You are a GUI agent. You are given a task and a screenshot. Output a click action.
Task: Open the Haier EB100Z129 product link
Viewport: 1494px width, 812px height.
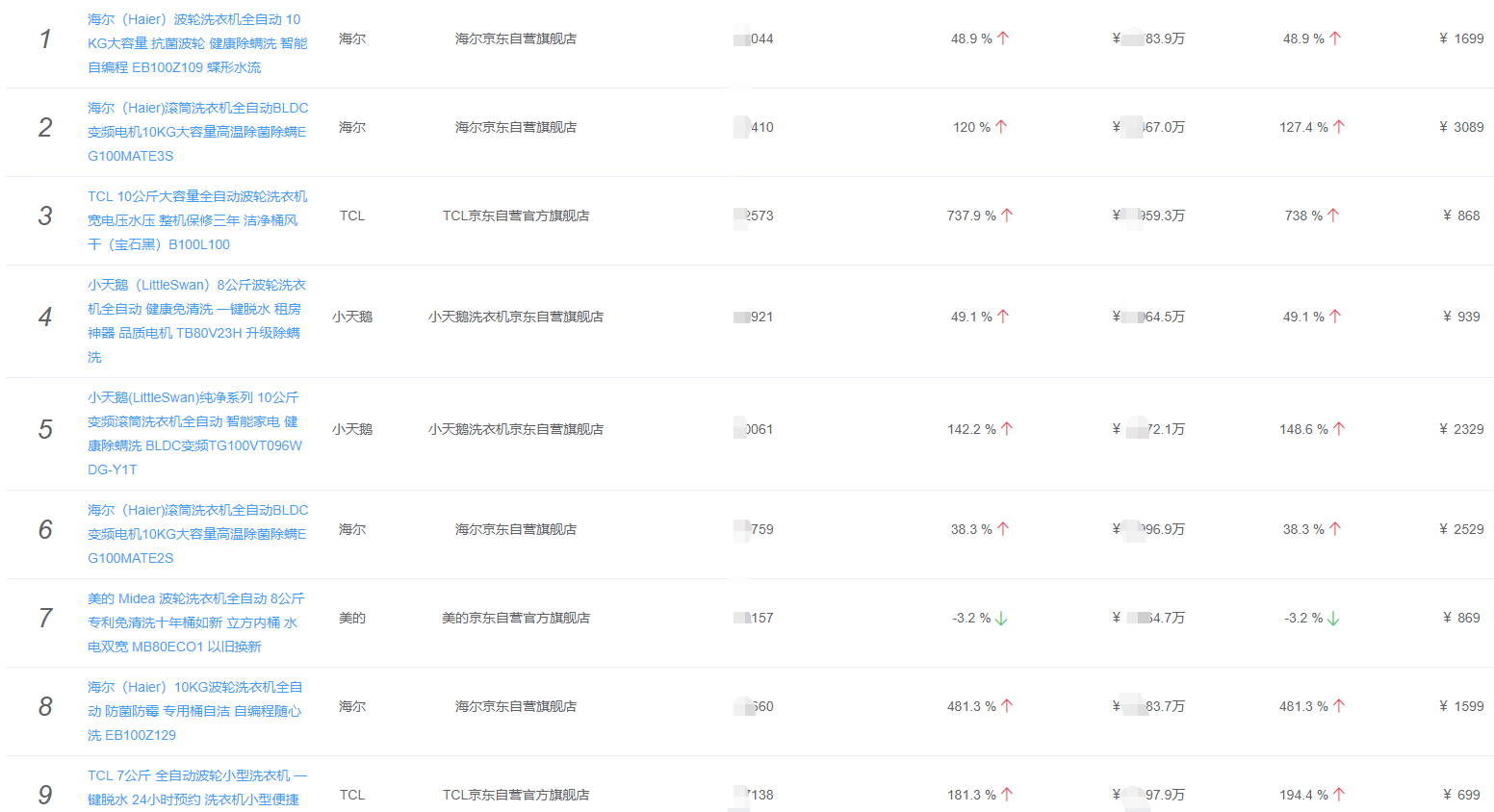(x=194, y=711)
